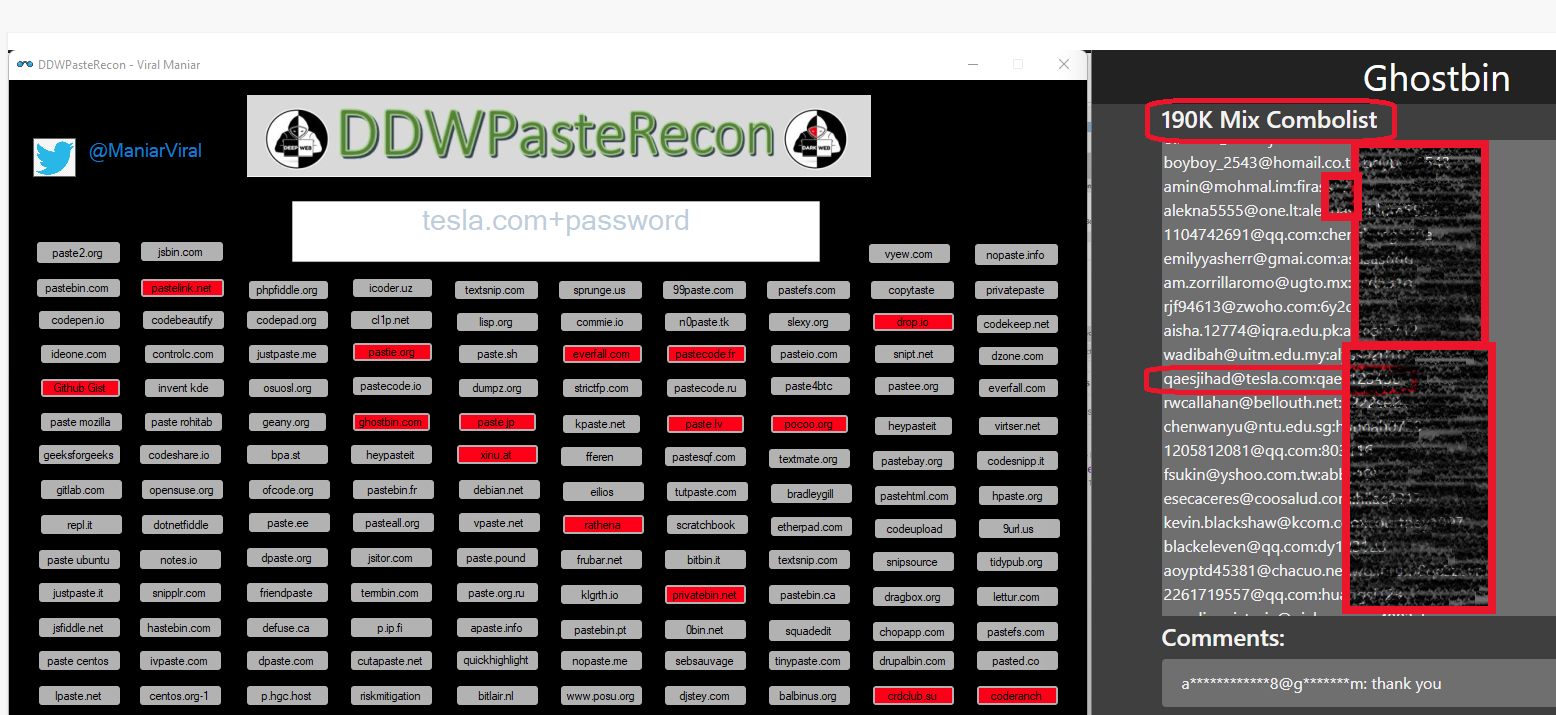Click the geeksforgeeks button

click(79, 455)
